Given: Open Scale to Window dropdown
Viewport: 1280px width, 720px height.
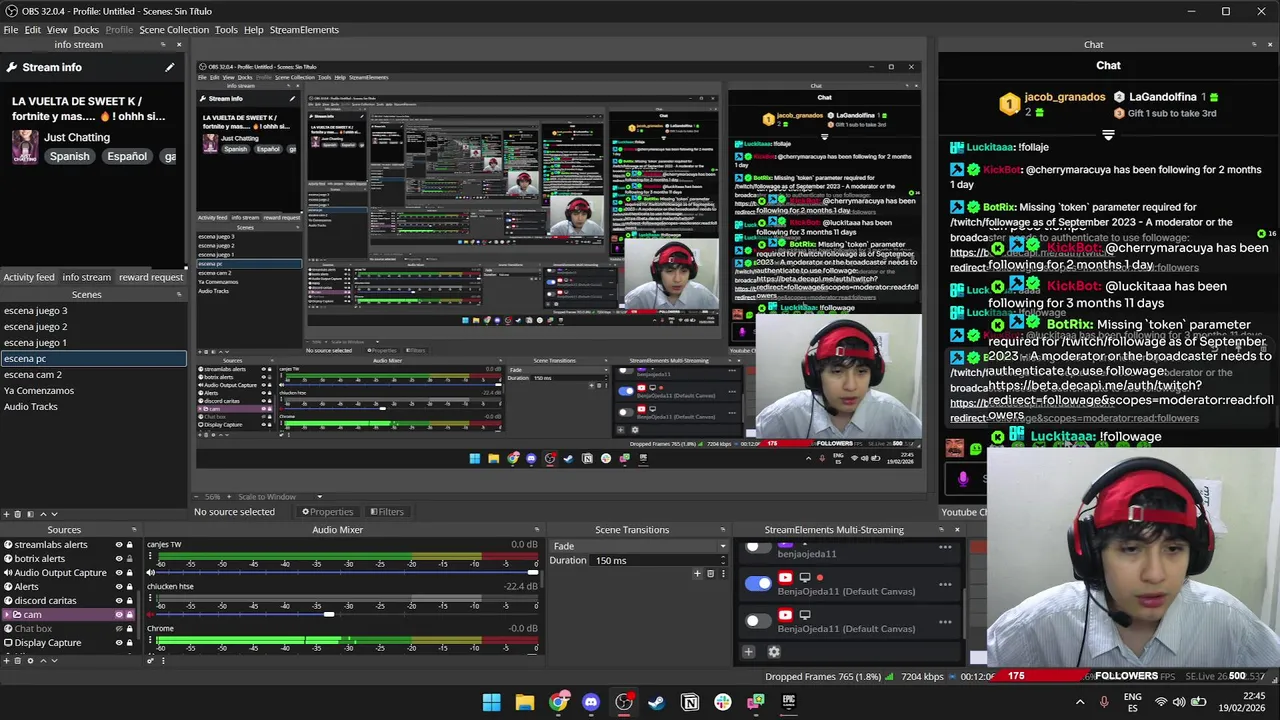Looking at the screenshot, I should (x=280, y=496).
